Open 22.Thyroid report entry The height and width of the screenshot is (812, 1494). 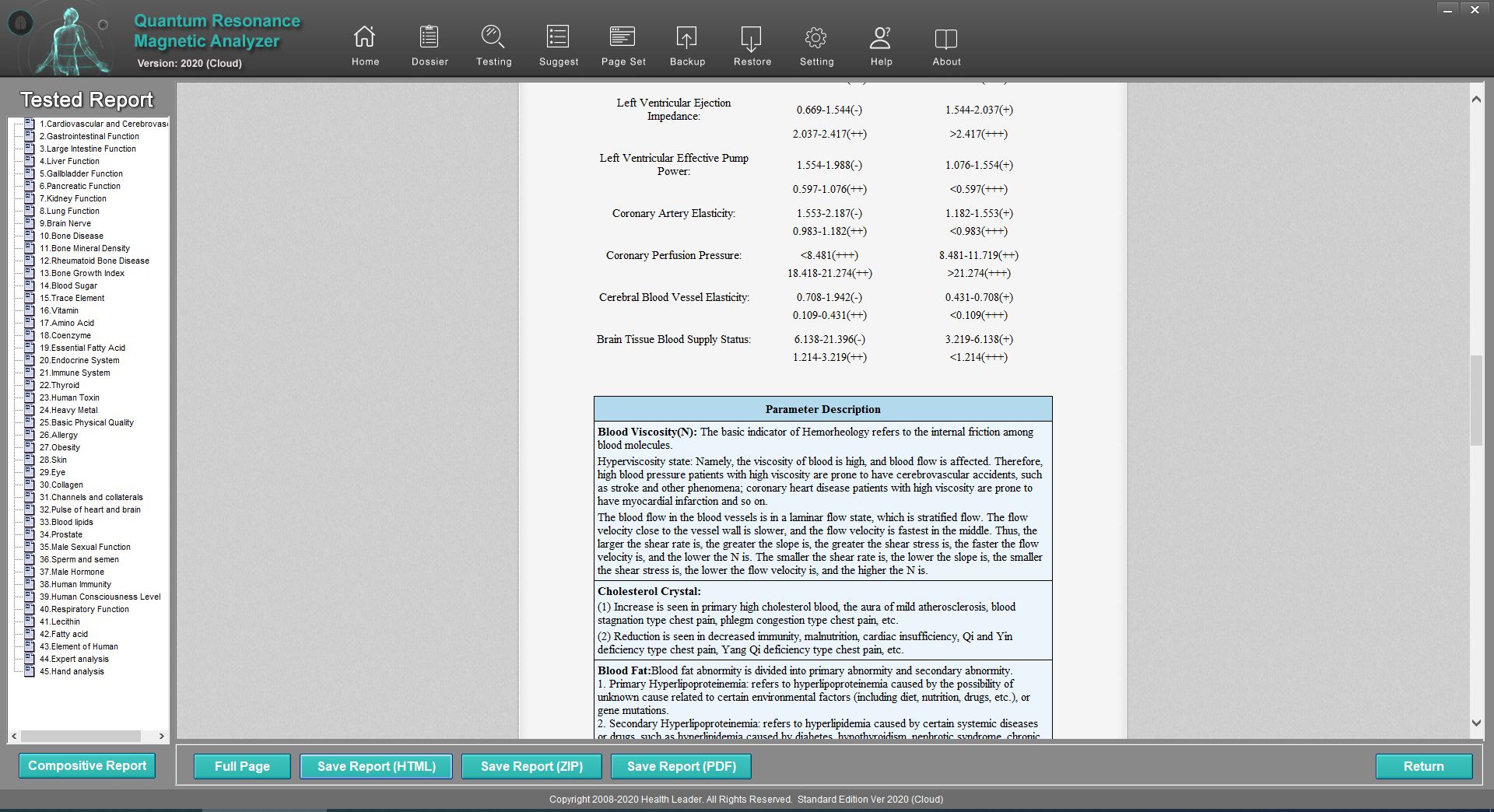pyautogui.click(x=59, y=385)
